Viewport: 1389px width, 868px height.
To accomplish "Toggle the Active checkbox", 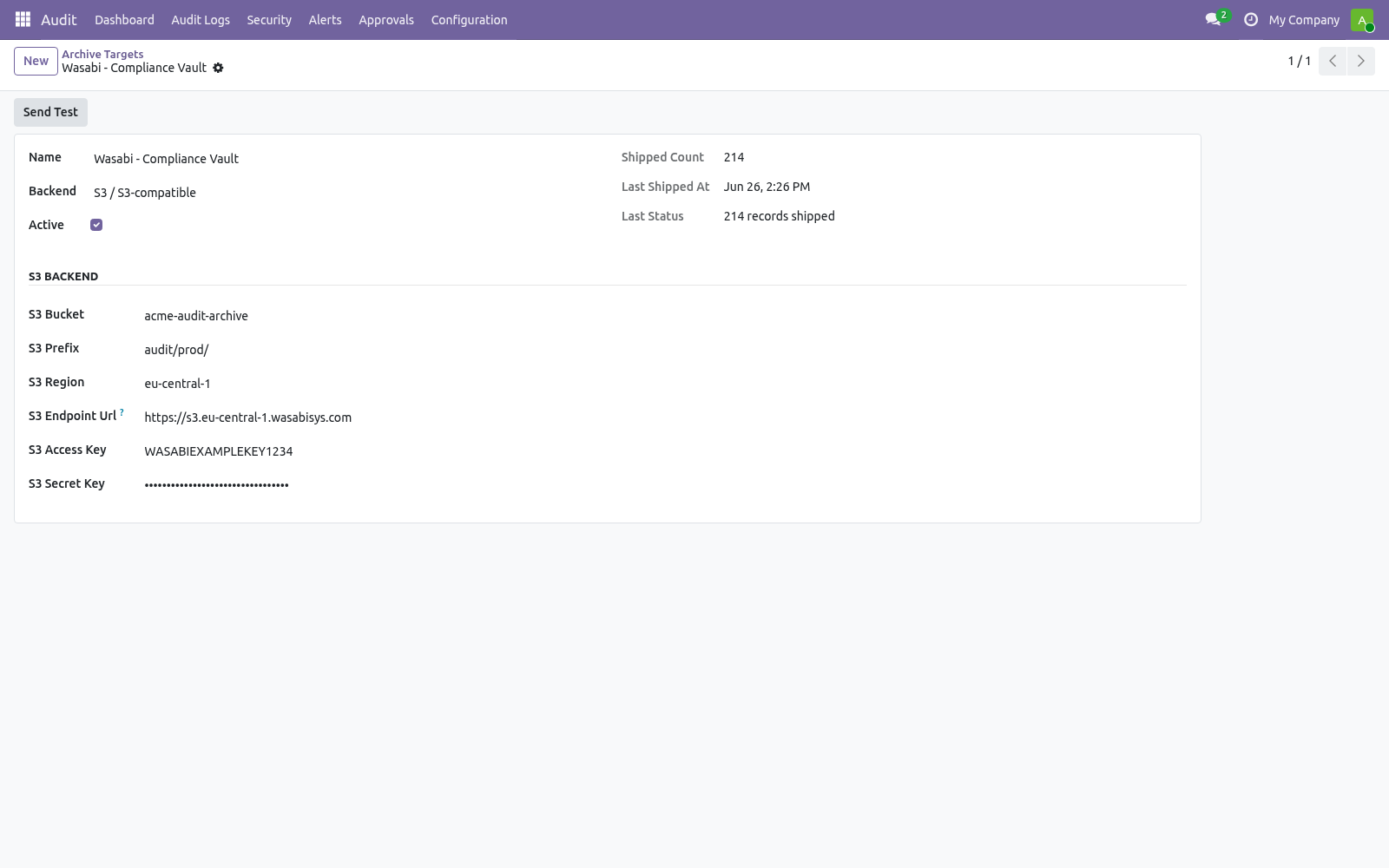I will click(96, 225).
